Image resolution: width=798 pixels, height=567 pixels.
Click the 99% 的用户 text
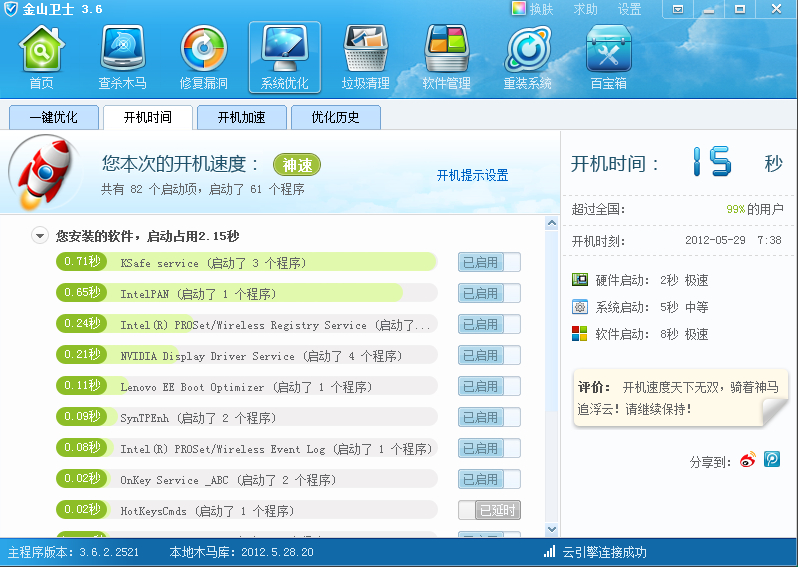[x=755, y=209]
